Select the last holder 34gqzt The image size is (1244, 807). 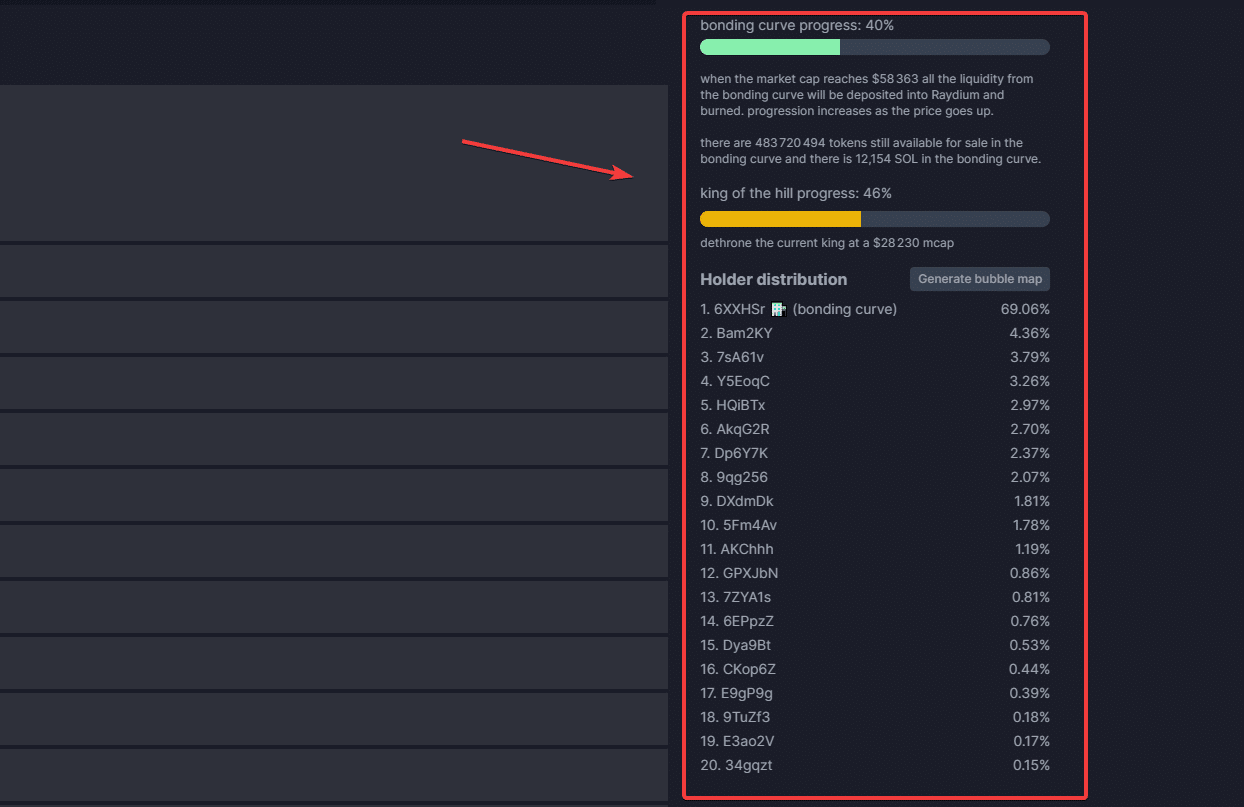747,765
